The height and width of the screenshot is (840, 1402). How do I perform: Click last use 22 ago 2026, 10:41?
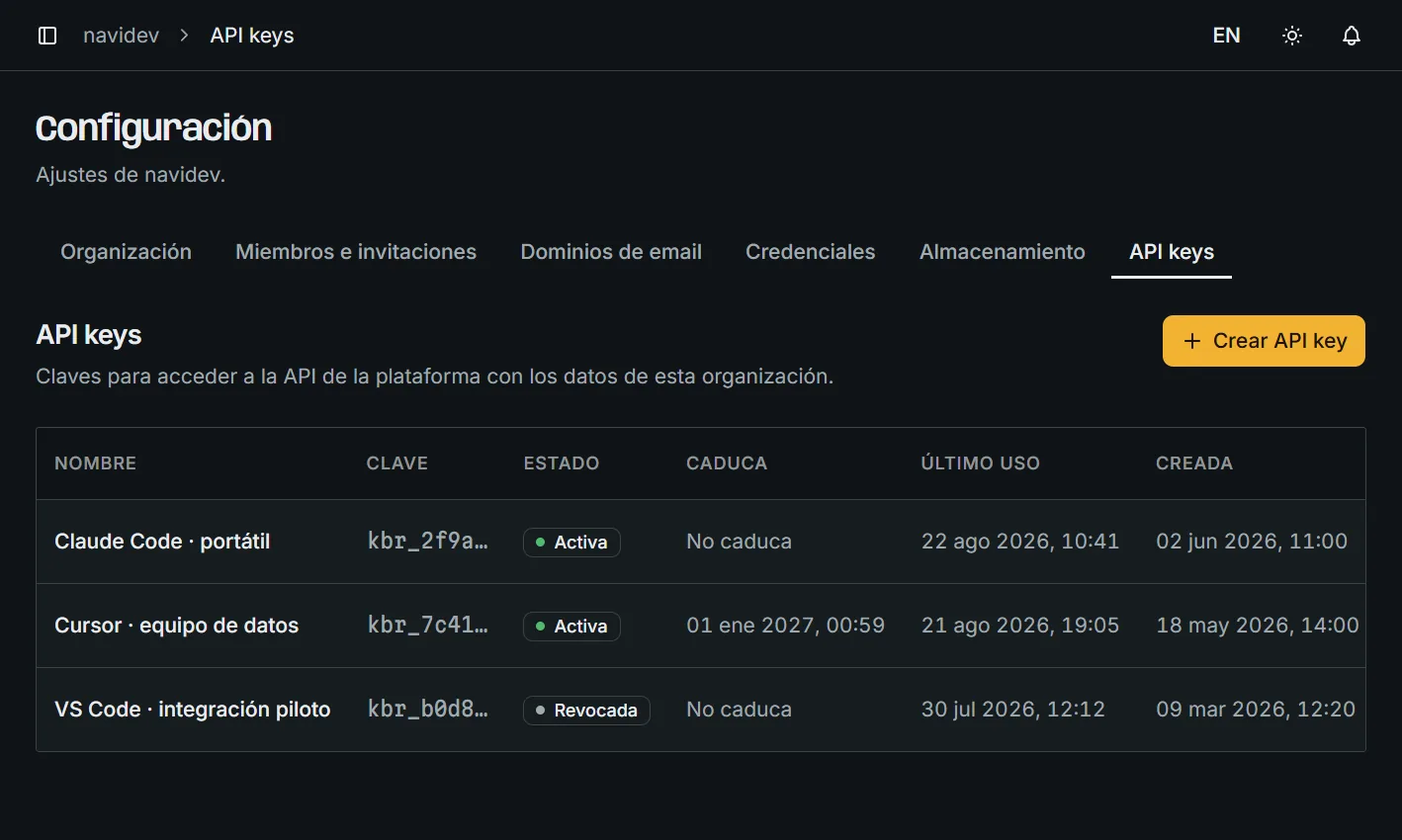(1020, 542)
